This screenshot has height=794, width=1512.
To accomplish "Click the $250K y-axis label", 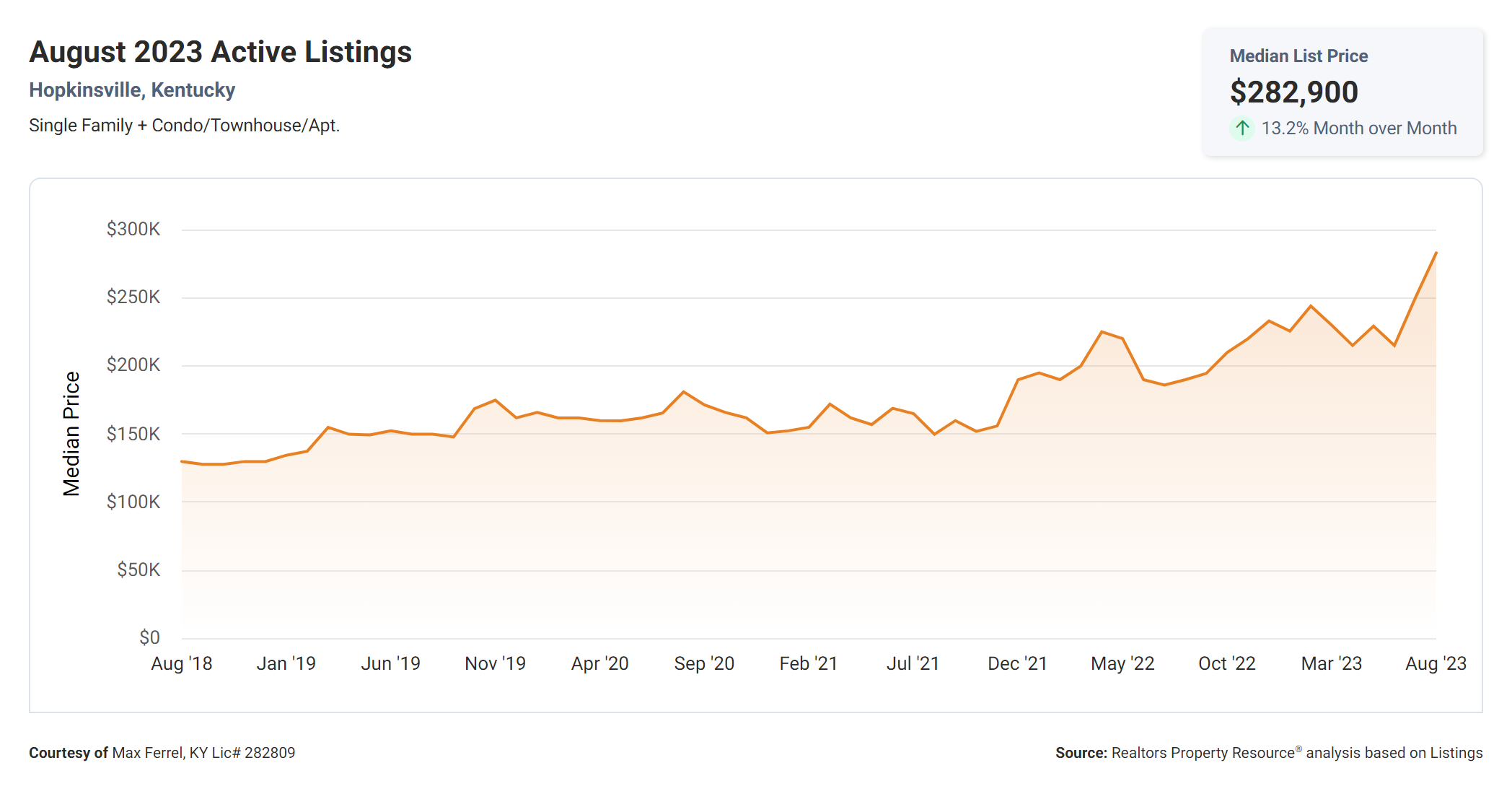I will [133, 297].
